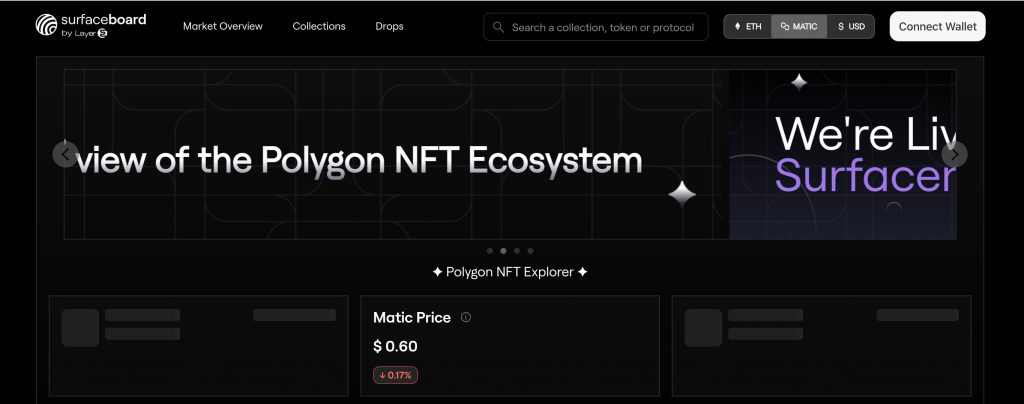Click the red down-arrow price change badge
The width and height of the screenshot is (1024, 404).
pos(395,375)
